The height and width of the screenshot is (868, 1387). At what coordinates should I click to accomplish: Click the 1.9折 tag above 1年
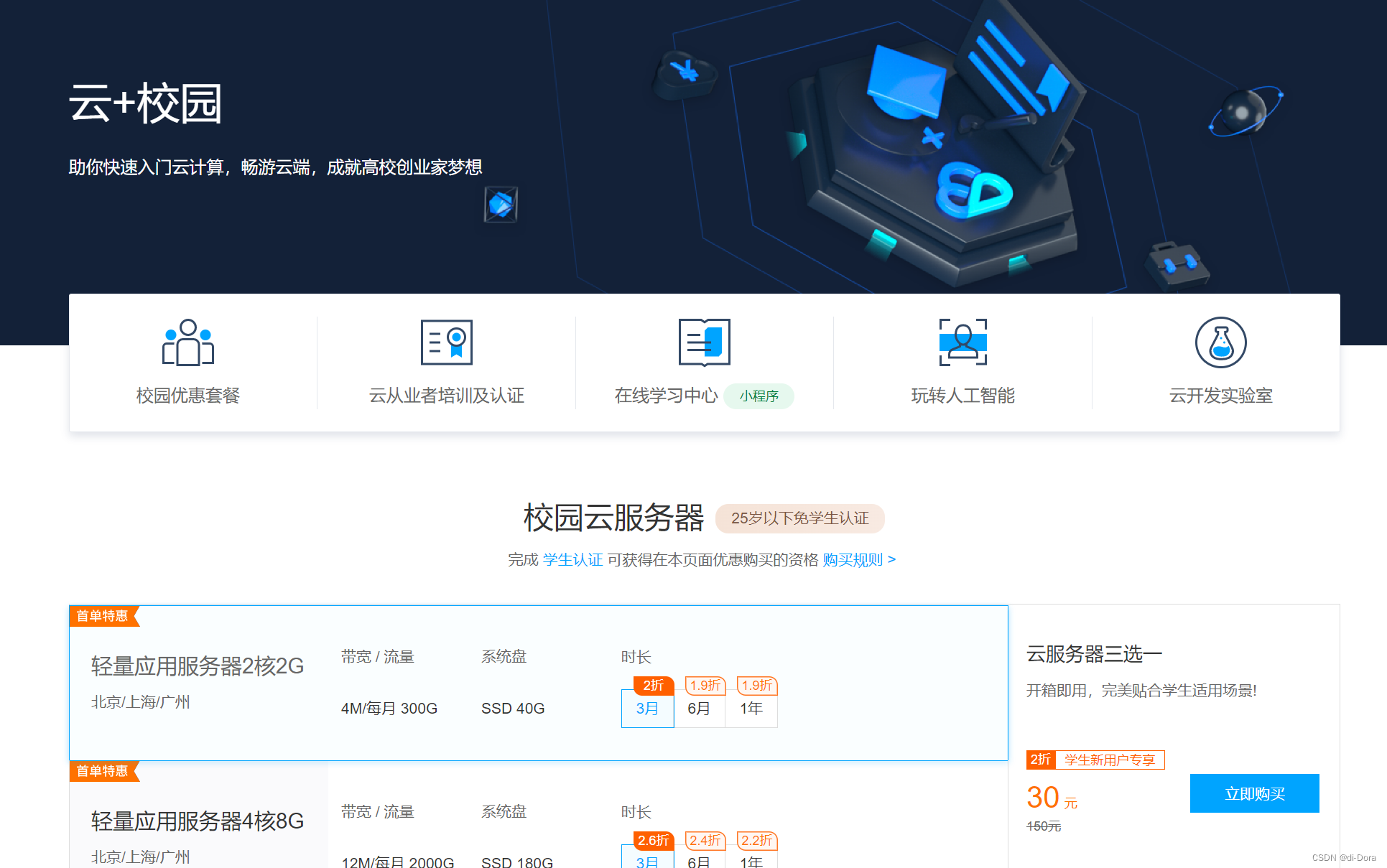[757, 686]
